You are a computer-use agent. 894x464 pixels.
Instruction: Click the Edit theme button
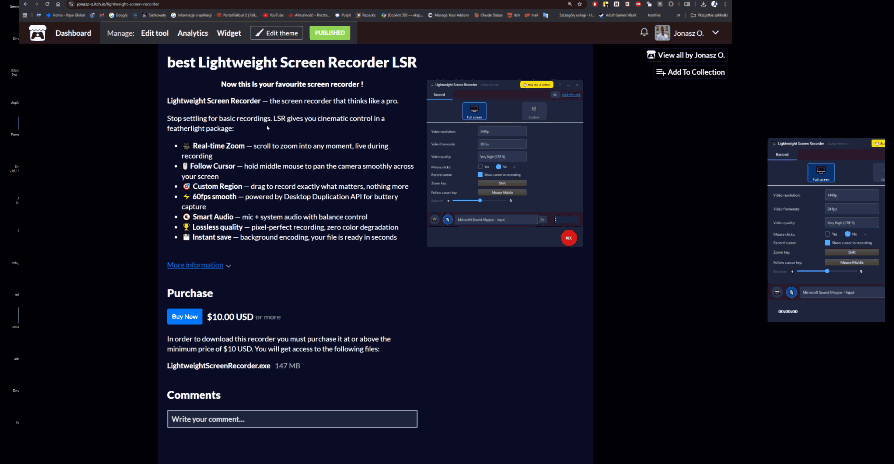pos(277,33)
